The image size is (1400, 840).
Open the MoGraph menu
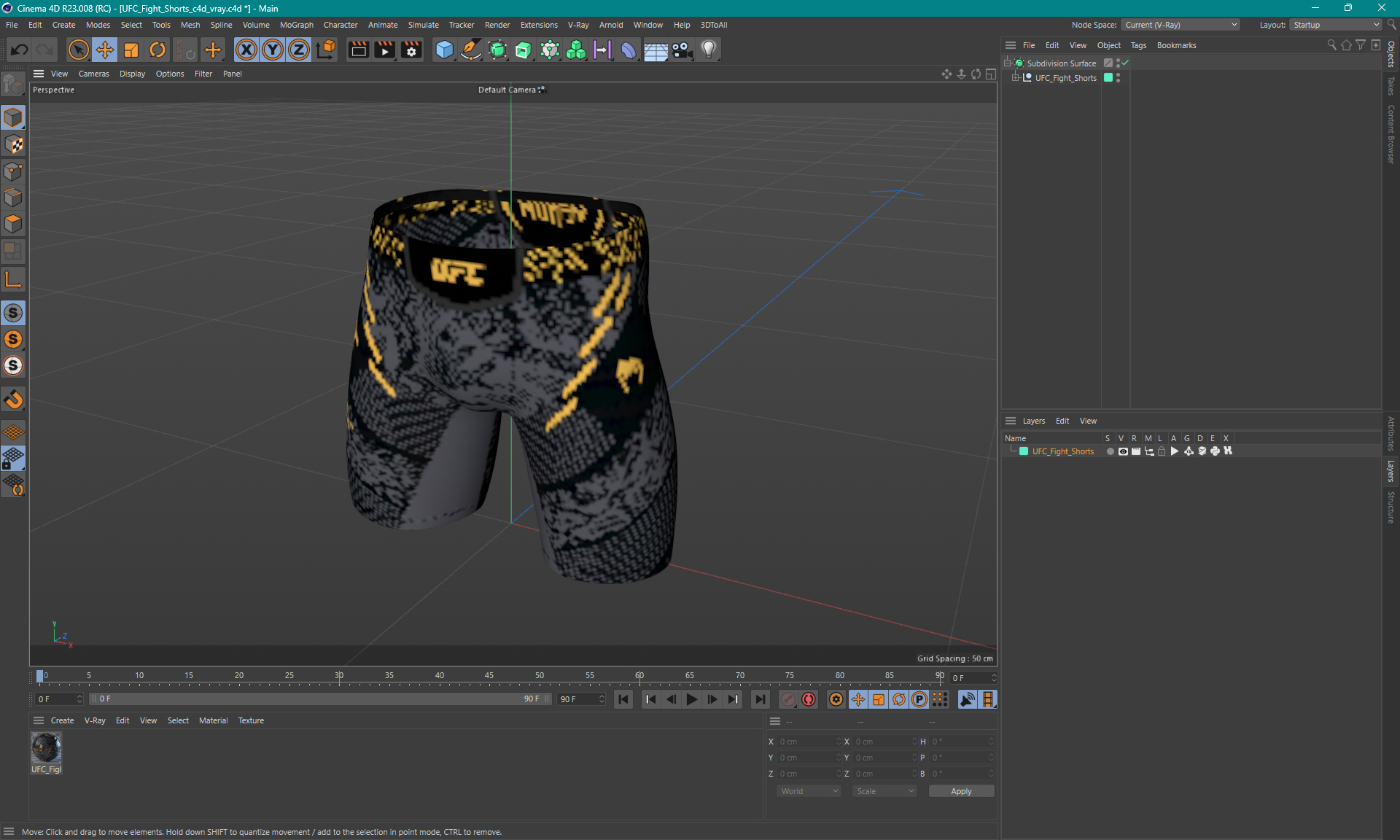click(x=296, y=25)
